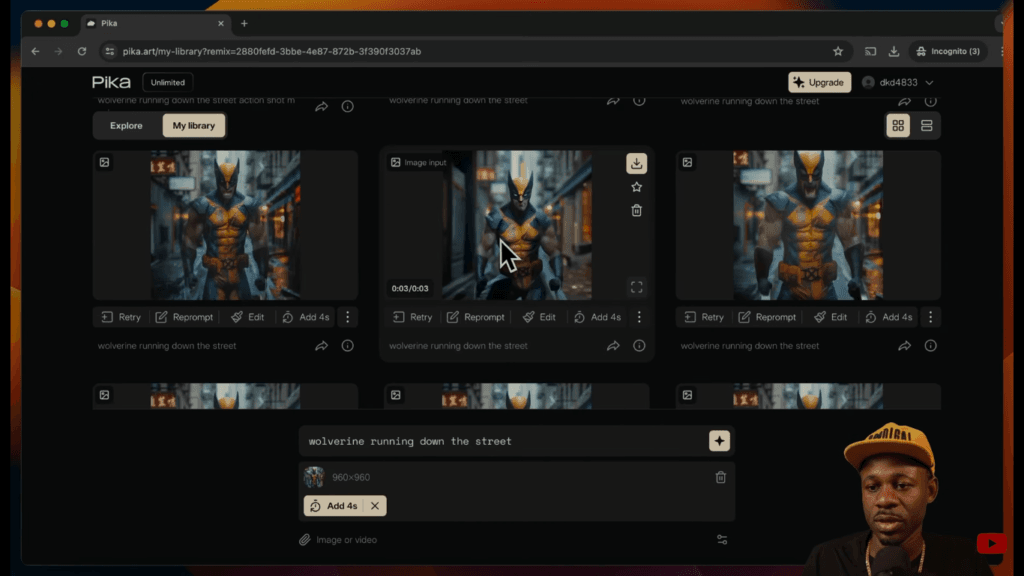Viewport: 1024px width, 576px height.
Task: Click Reprompt under the center video
Action: pyautogui.click(x=476, y=317)
